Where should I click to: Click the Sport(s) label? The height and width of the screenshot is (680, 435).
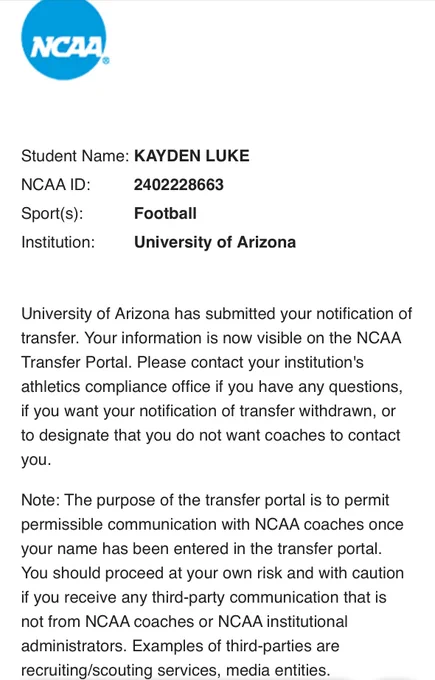pos(52,214)
